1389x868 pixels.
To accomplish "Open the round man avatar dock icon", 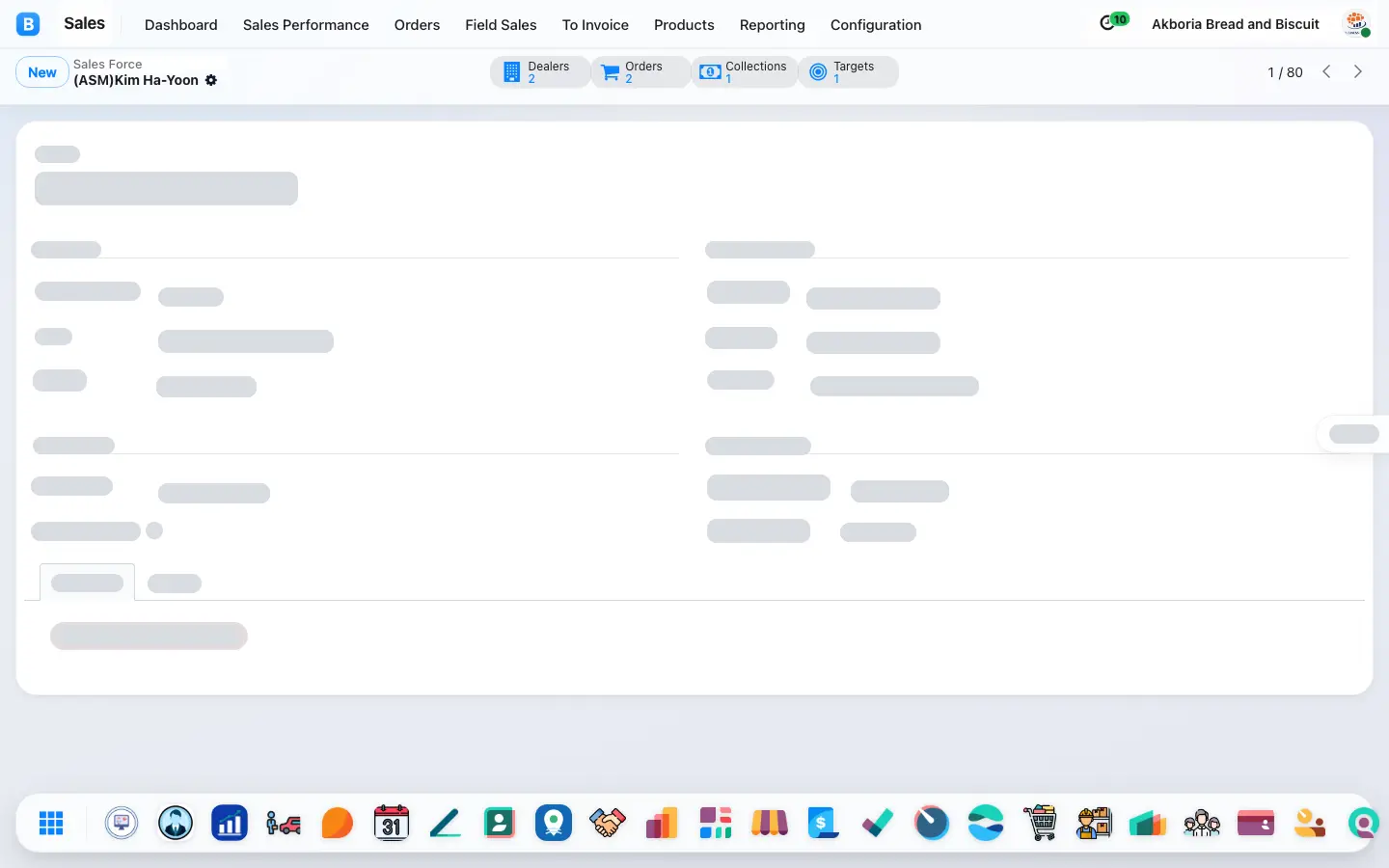I will tap(176, 823).
